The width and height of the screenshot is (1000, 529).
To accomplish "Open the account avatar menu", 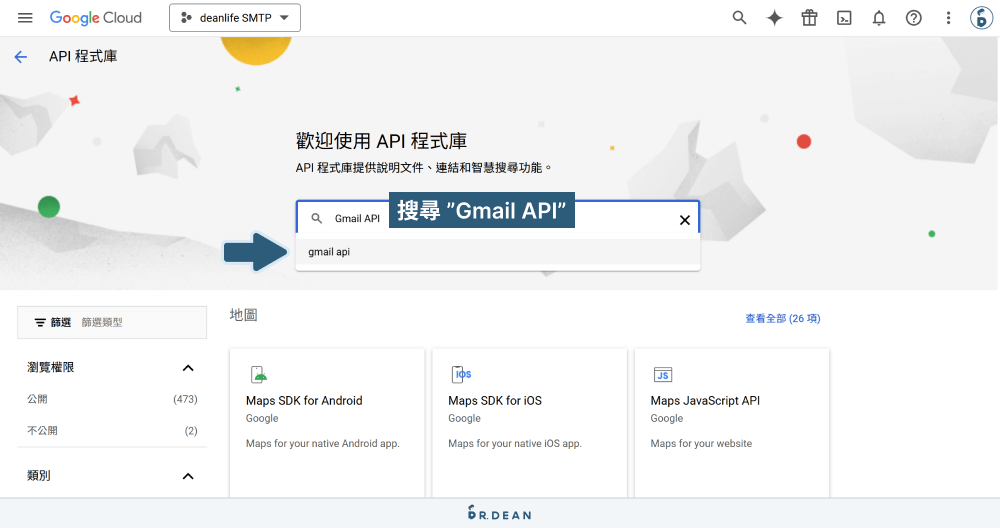I will pyautogui.click(x=981, y=18).
